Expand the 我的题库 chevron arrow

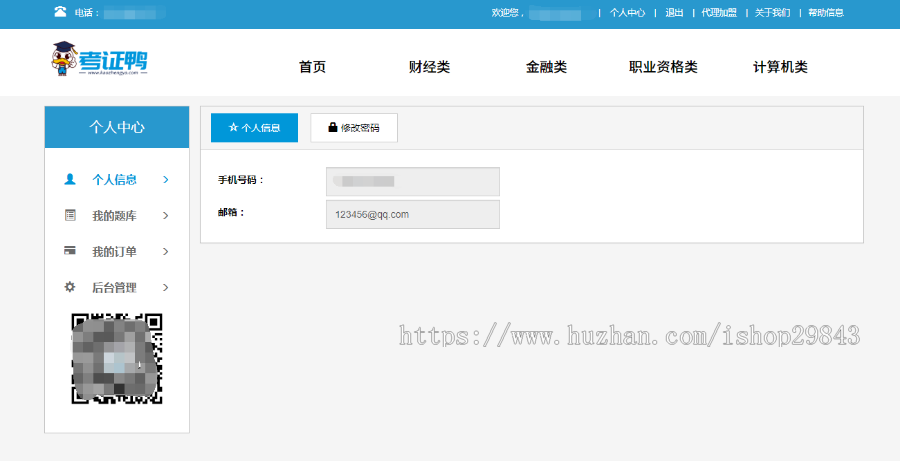(x=166, y=215)
